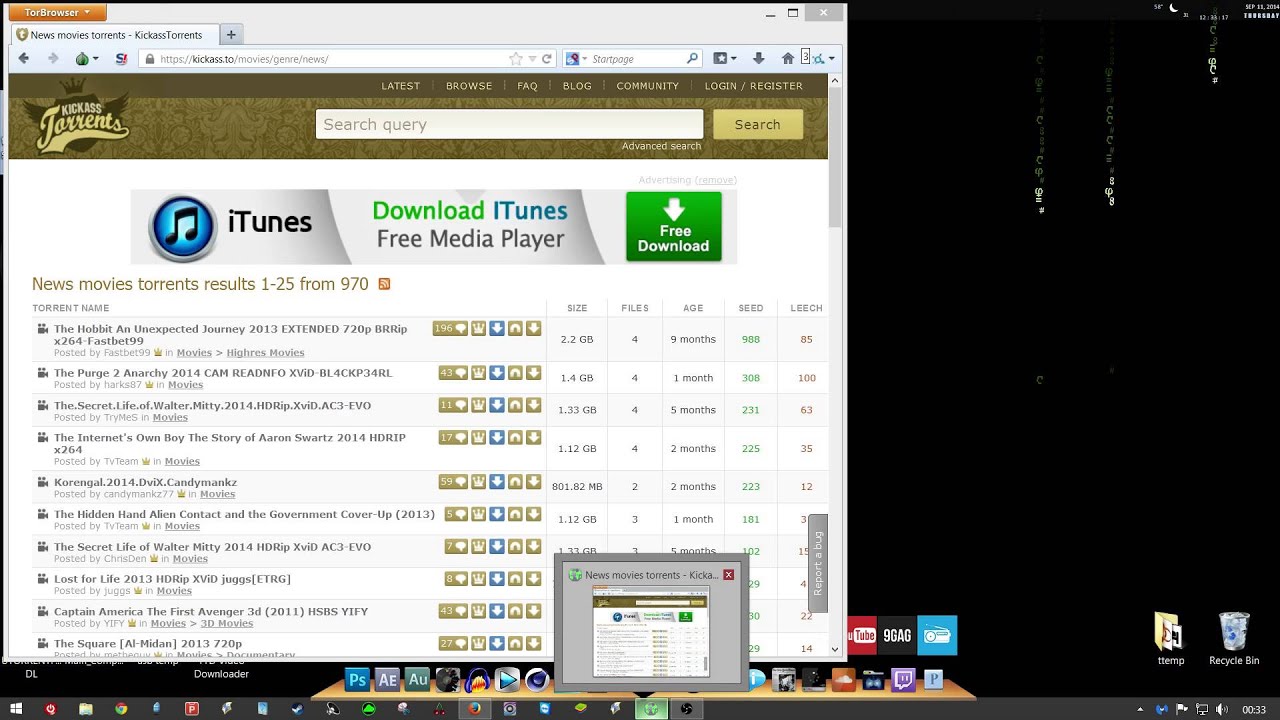Open the Highres Movies category link
The height and width of the screenshot is (720, 1280).
click(265, 353)
